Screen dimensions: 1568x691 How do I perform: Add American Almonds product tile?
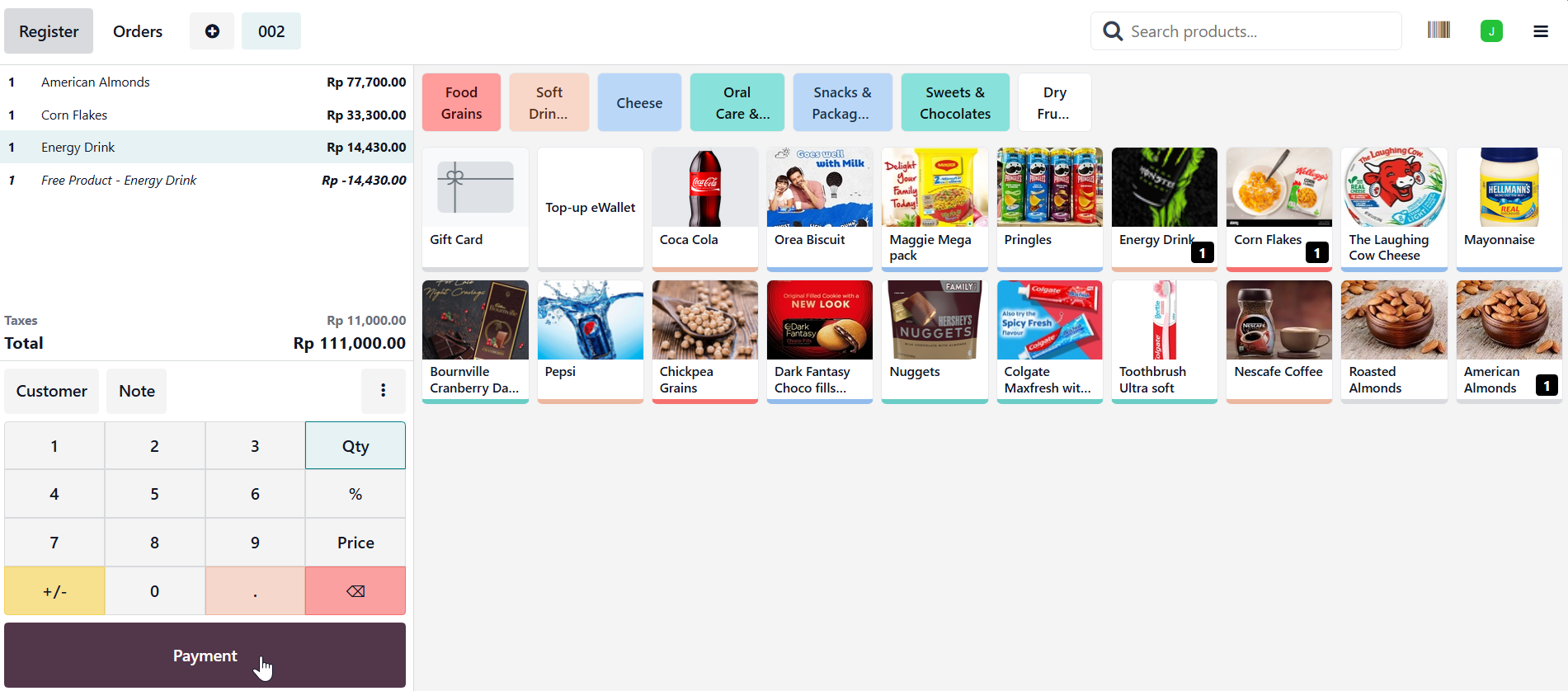pos(1509,341)
